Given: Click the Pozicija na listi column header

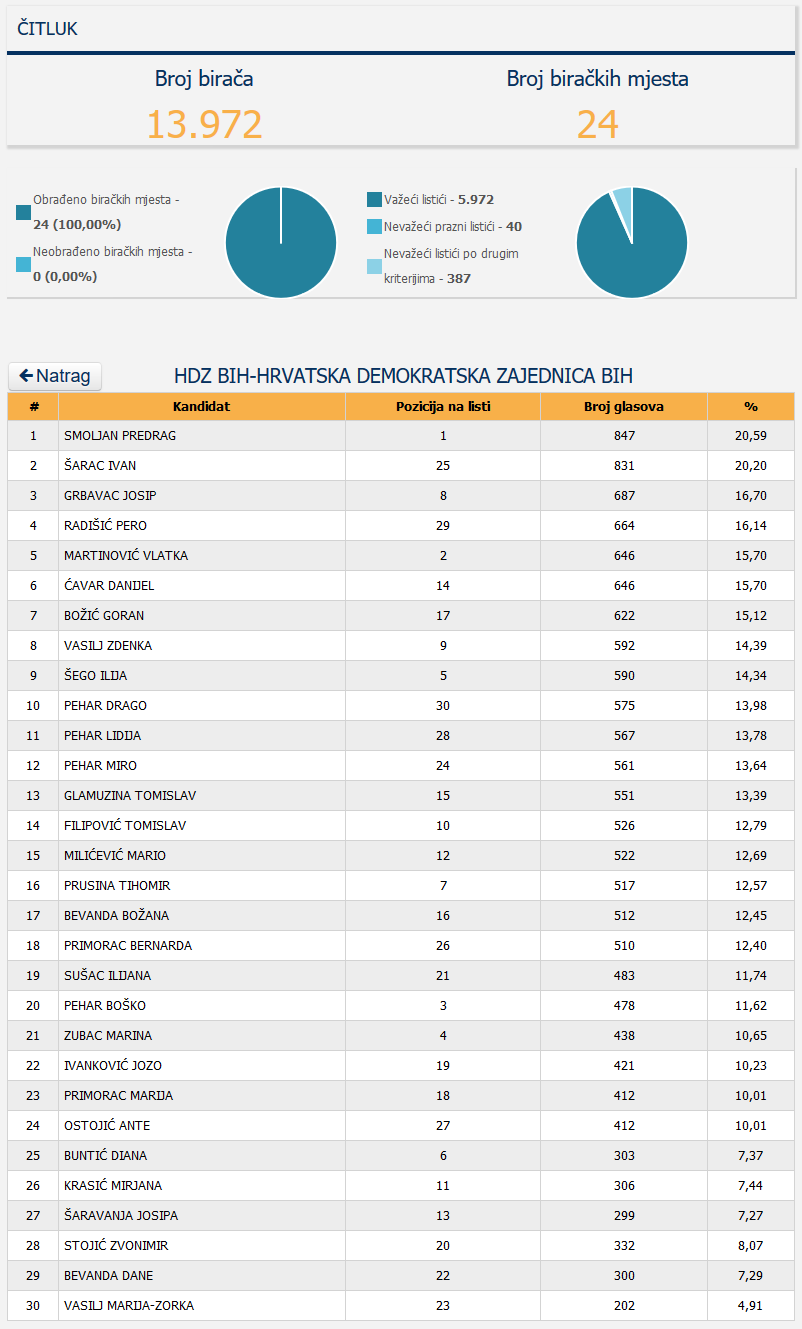Looking at the screenshot, I should [x=443, y=407].
